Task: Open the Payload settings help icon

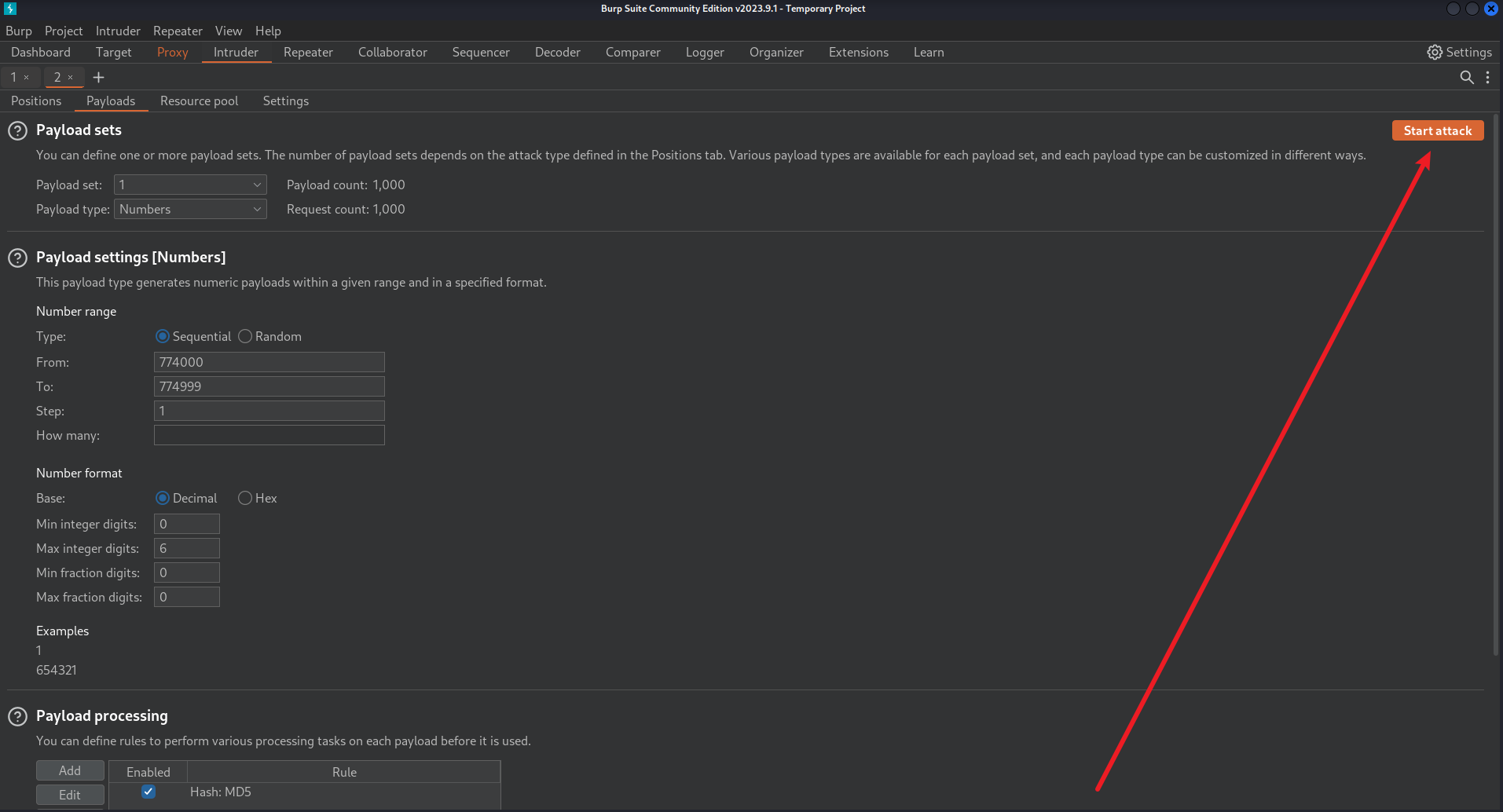Action: point(17,258)
